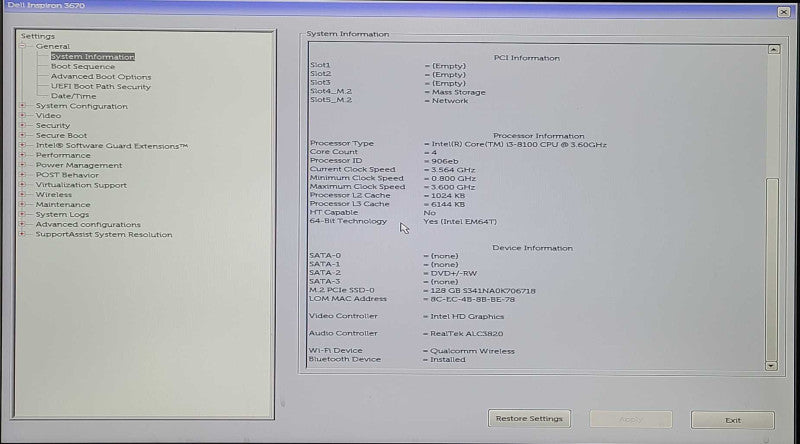This screenshot has width=800, height=444.
Task: Select the Video label
Action: (x=48, y=115)
